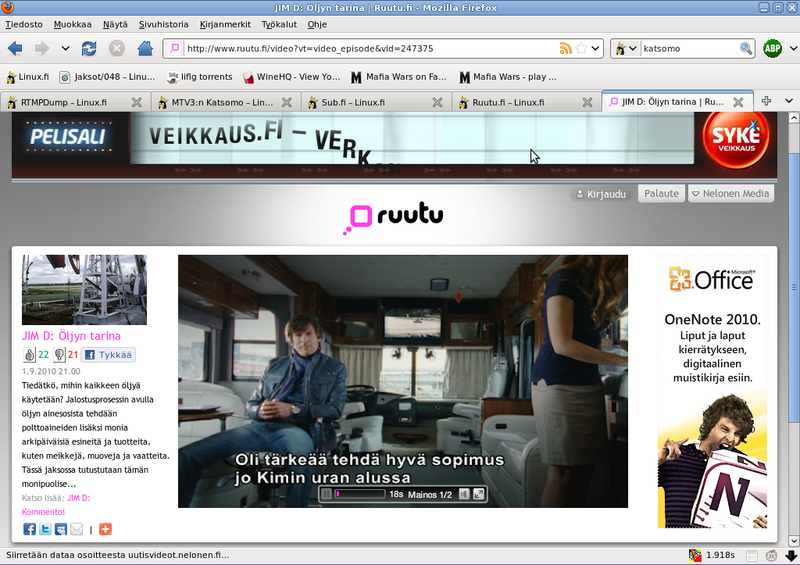
Task: Click the RSS feed icon in address bar
Action: point(566,48)
